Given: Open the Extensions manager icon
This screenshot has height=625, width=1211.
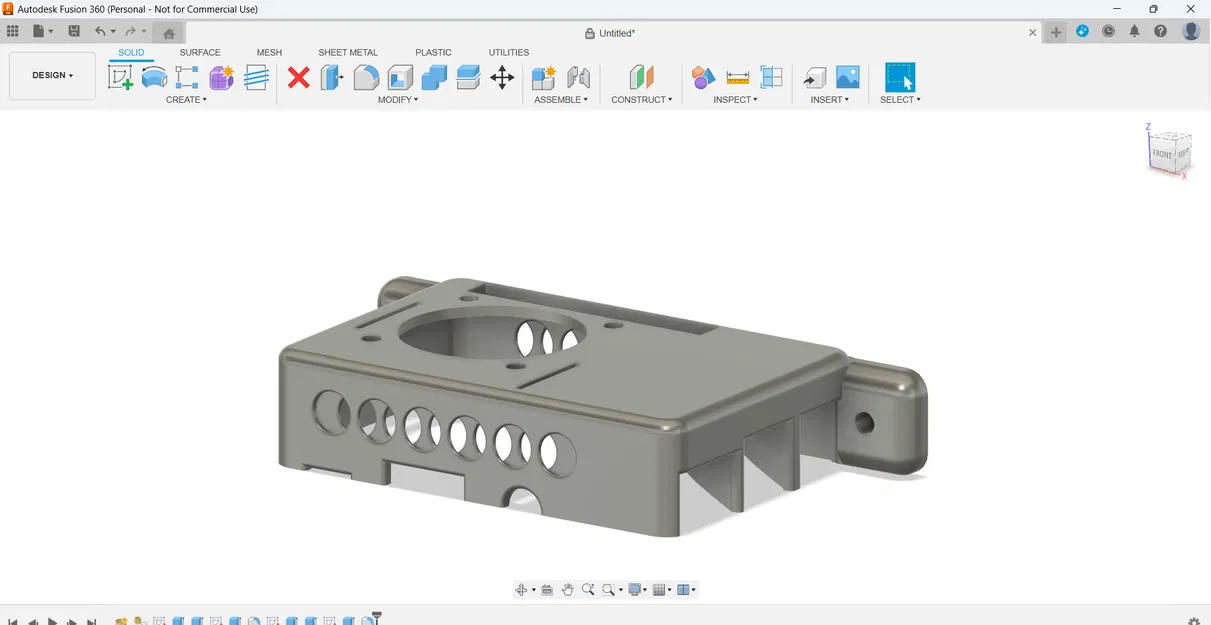Looking at the screenshot, I should 1082,32.
